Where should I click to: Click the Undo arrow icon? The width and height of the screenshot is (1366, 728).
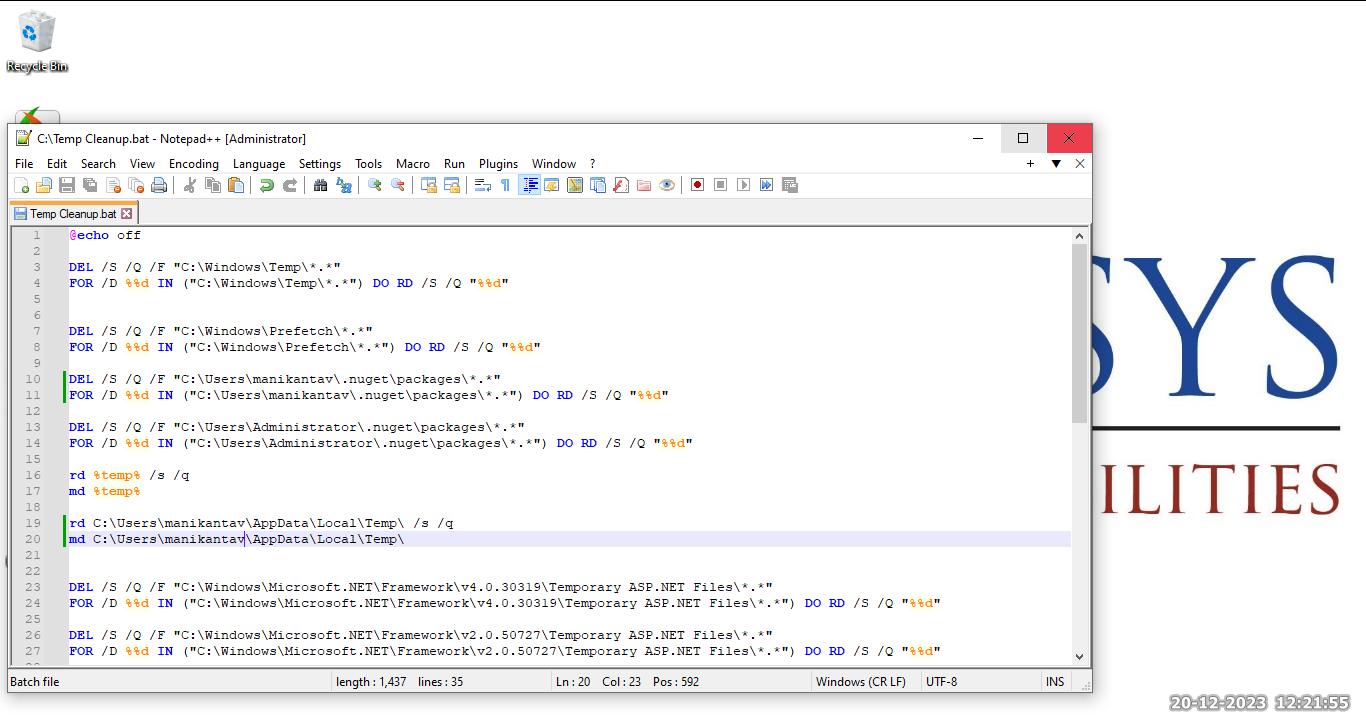[x=267, y=185]
